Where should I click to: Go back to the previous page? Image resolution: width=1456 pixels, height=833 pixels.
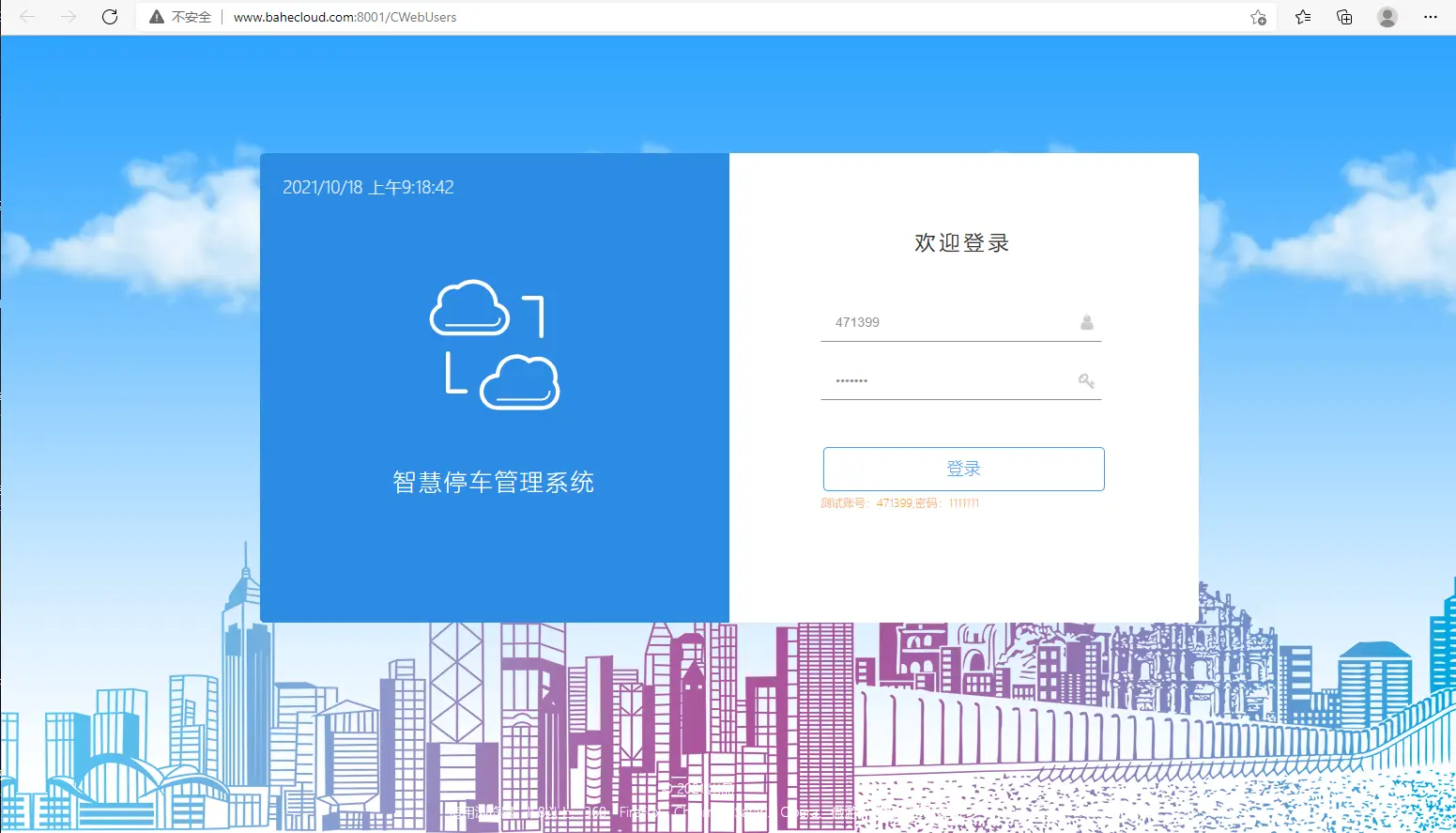click(x=27, y=17)
